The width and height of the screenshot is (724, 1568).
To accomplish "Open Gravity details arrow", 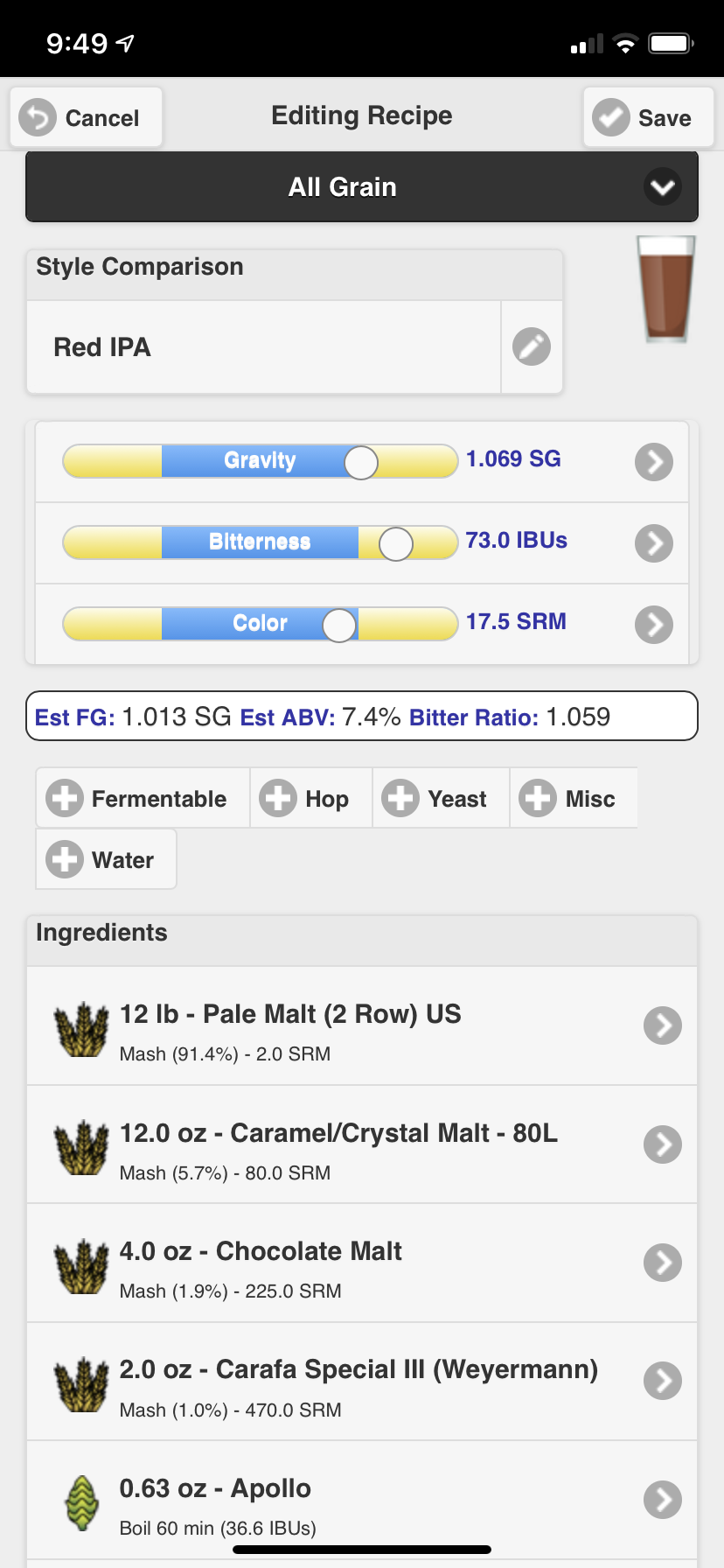I will click(x=654, y=462).
